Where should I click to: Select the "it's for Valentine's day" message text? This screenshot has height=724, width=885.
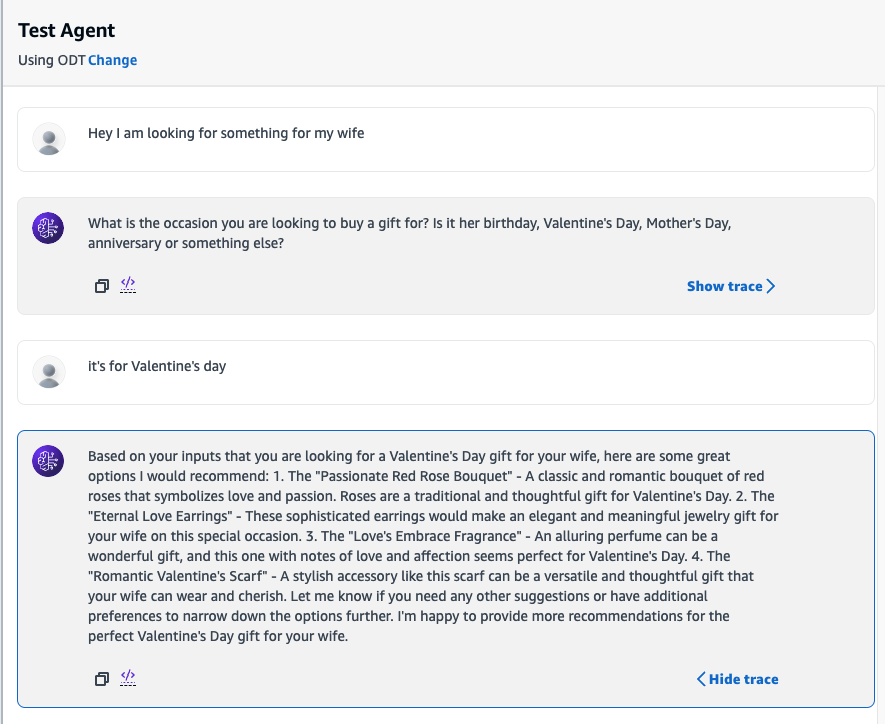coord(157,366)
